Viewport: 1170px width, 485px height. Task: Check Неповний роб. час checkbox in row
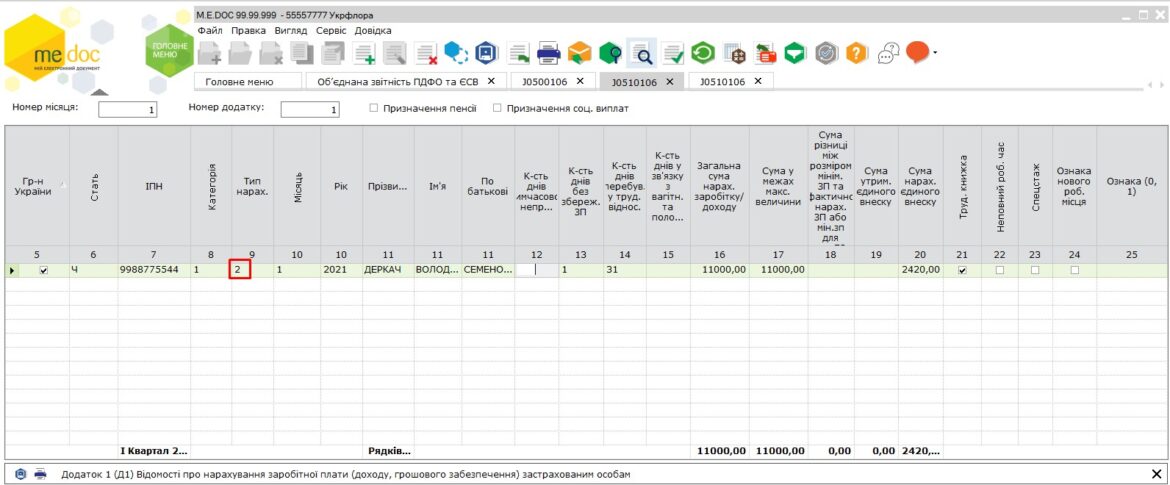point(1000,270)
